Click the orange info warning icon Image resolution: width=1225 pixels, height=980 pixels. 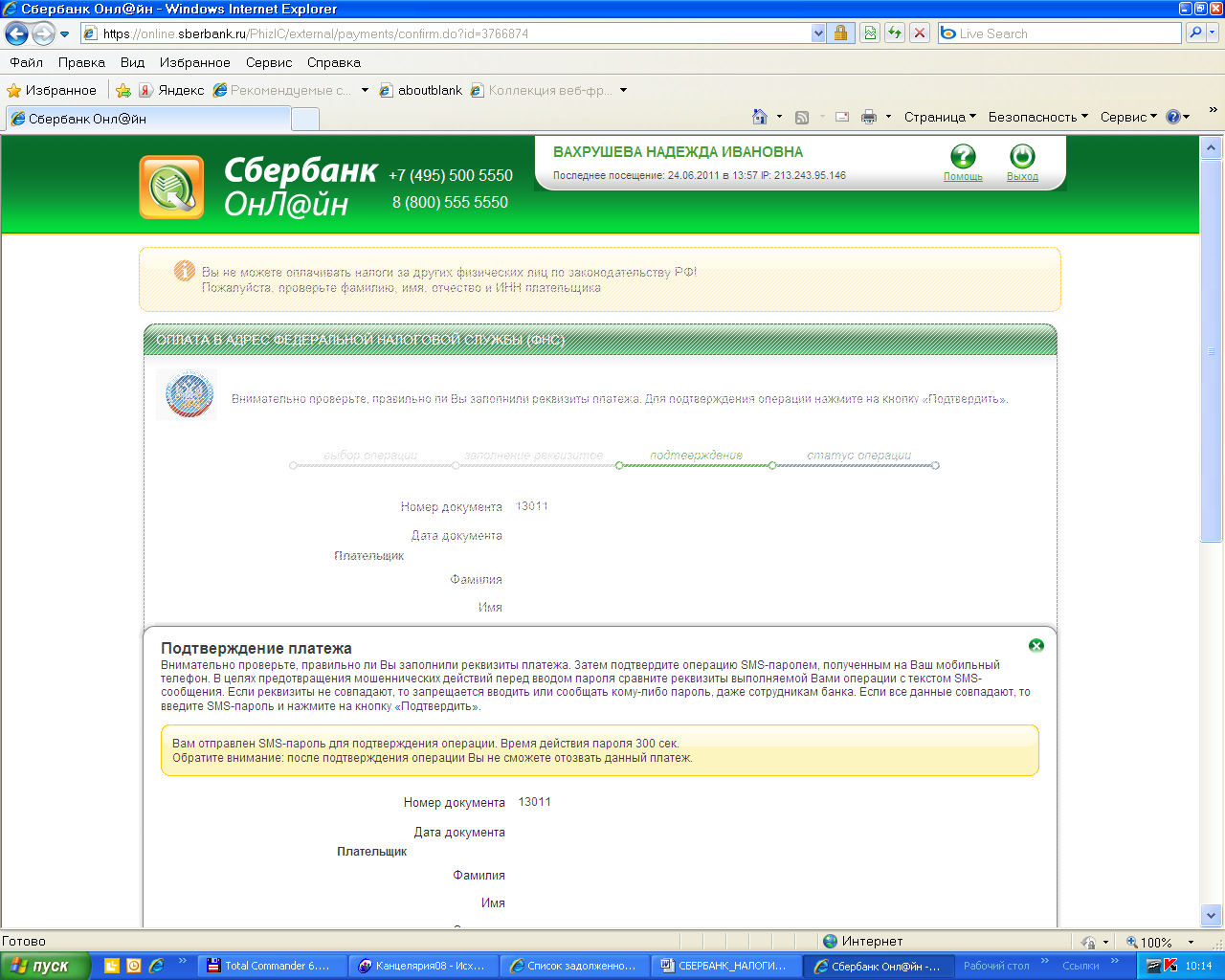[x=185, y=271]
